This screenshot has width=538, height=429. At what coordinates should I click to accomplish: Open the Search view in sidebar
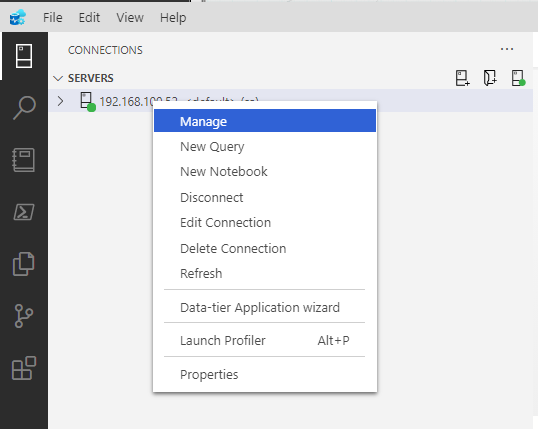click(x=24, y=107)
